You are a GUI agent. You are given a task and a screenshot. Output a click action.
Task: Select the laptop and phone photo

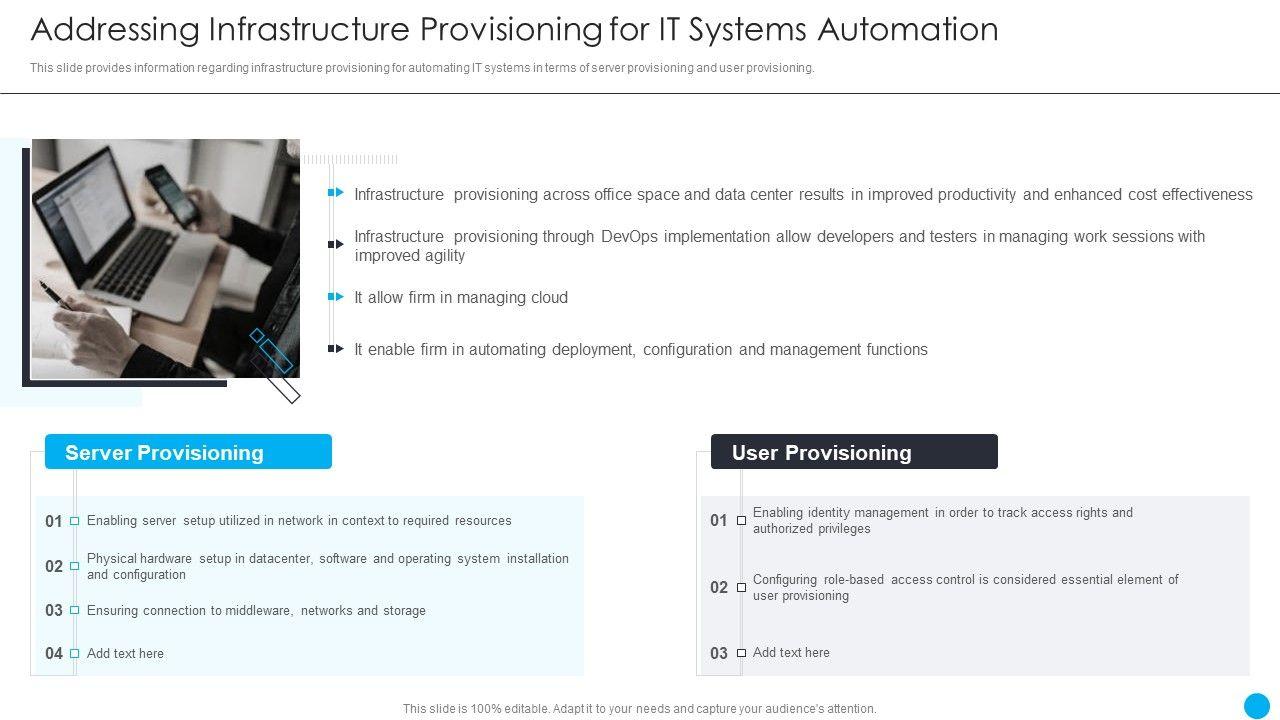pos(165,258)
